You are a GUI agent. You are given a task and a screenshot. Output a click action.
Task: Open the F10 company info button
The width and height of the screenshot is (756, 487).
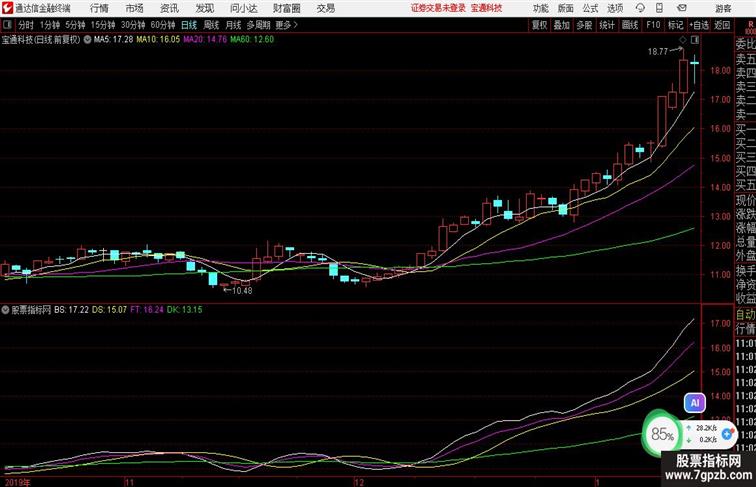coord(653,25)
